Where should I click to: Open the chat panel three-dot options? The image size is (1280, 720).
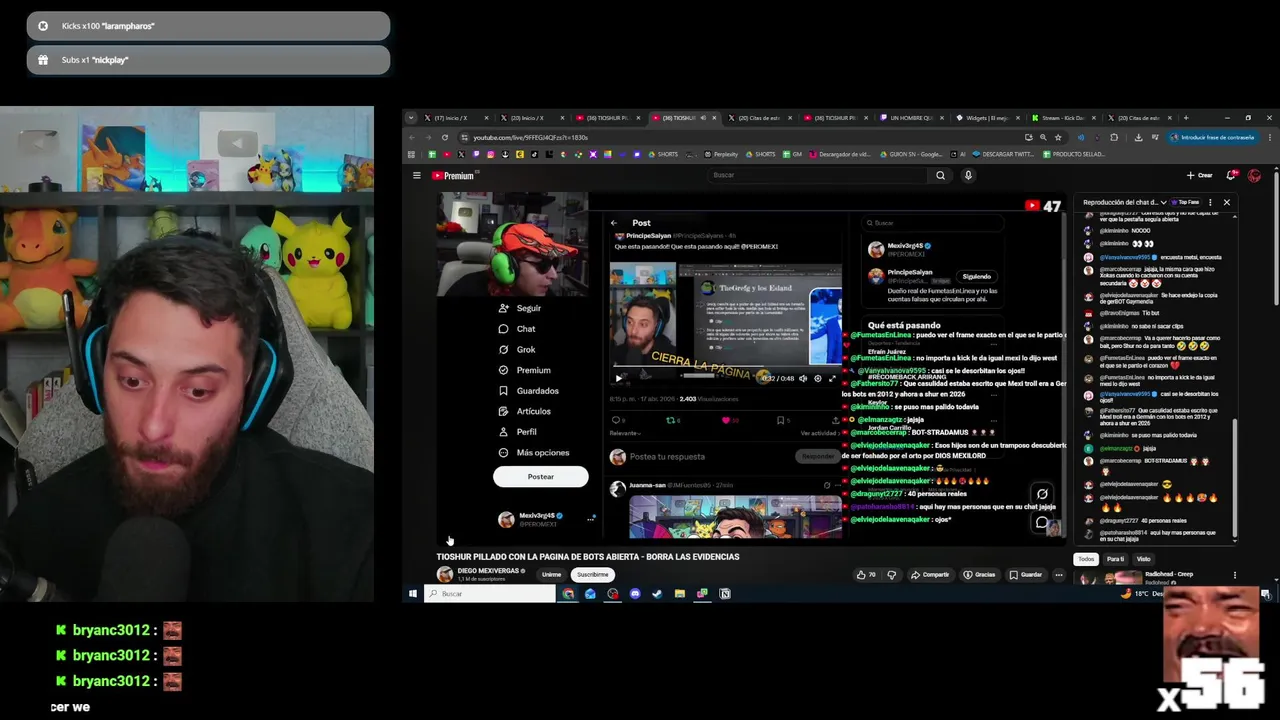pos(1210,202)
